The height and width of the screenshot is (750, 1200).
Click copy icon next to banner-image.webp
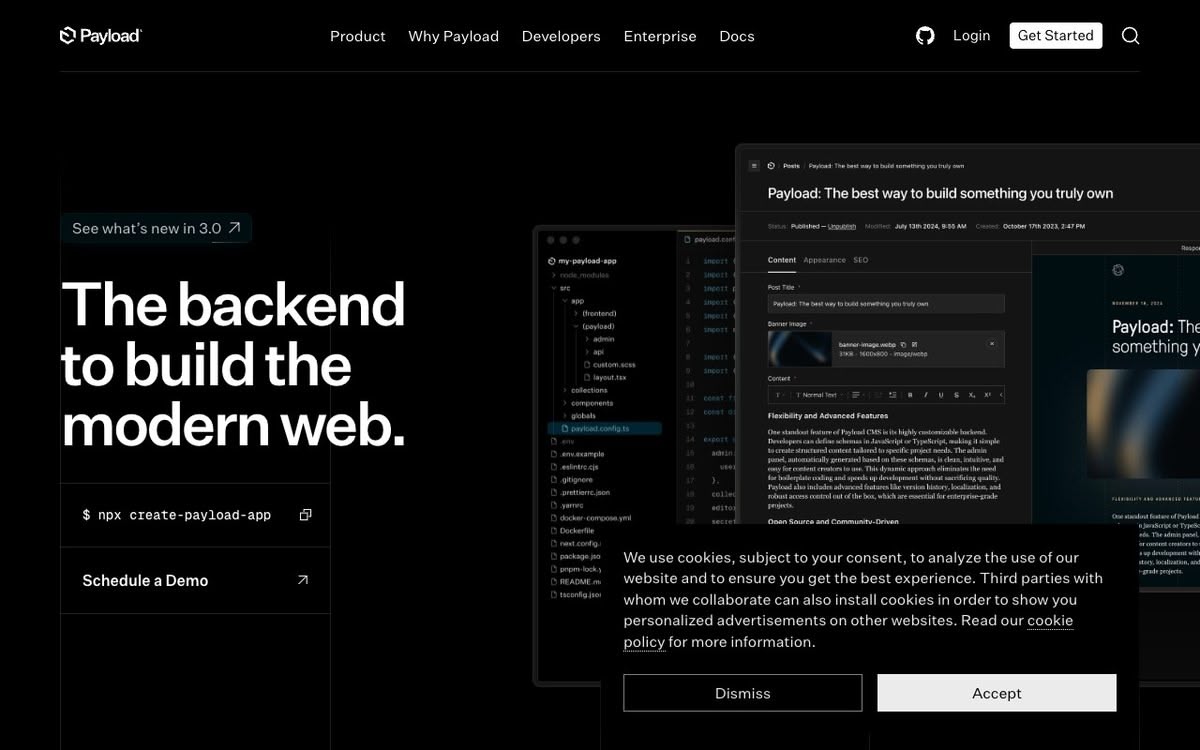coord(903,344)
